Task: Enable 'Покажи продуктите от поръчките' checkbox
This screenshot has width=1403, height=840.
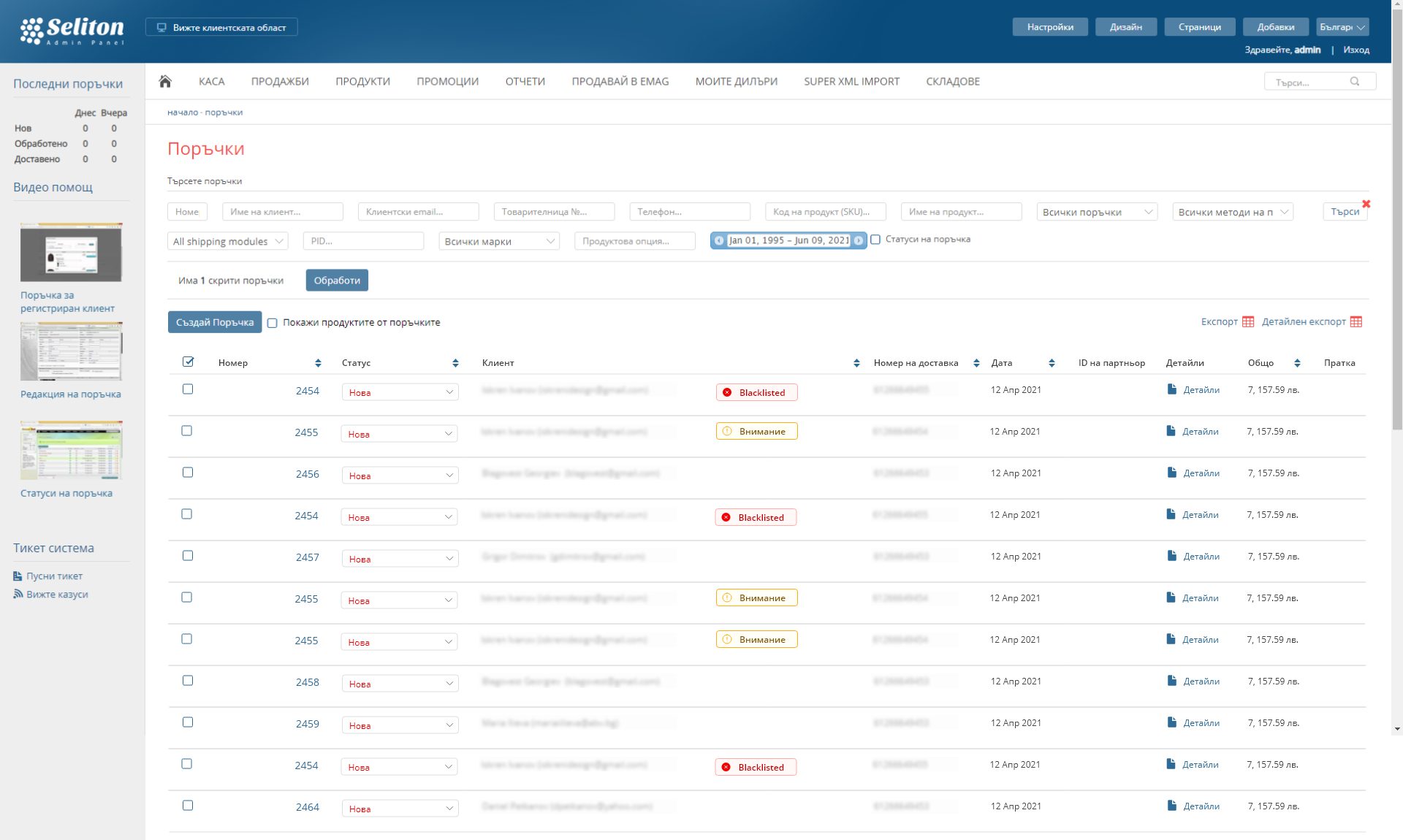Action: pyautogui.click(x=273, y=323)
